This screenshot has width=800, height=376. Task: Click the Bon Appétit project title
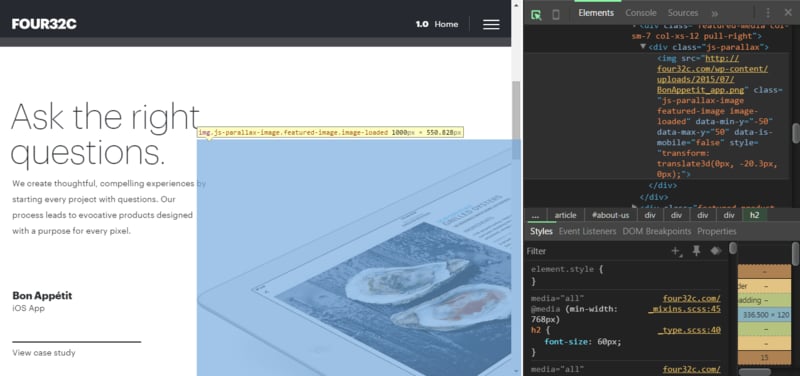(42, 295)
